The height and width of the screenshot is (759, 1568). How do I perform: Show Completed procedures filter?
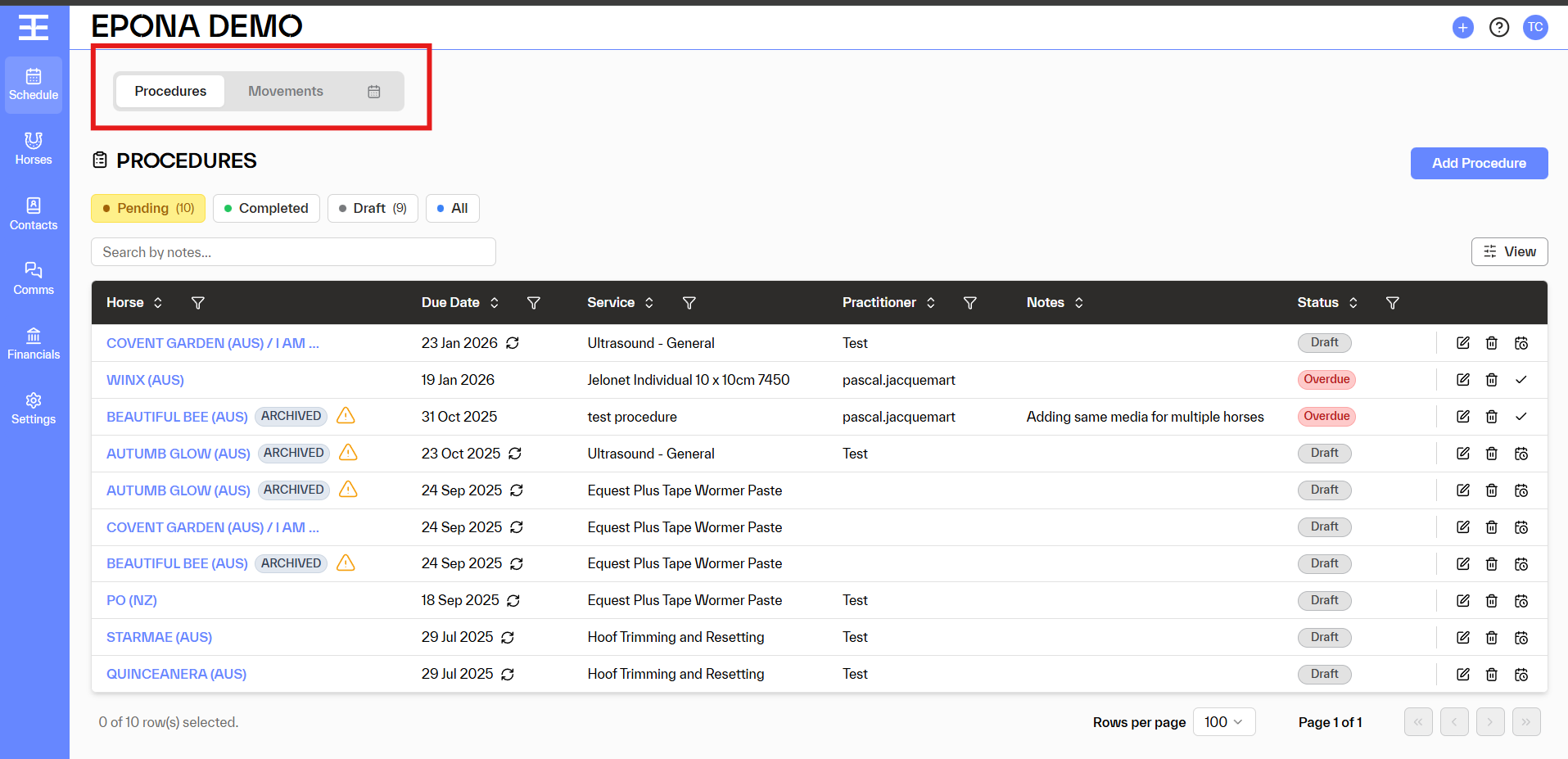[x=266, y=209]
